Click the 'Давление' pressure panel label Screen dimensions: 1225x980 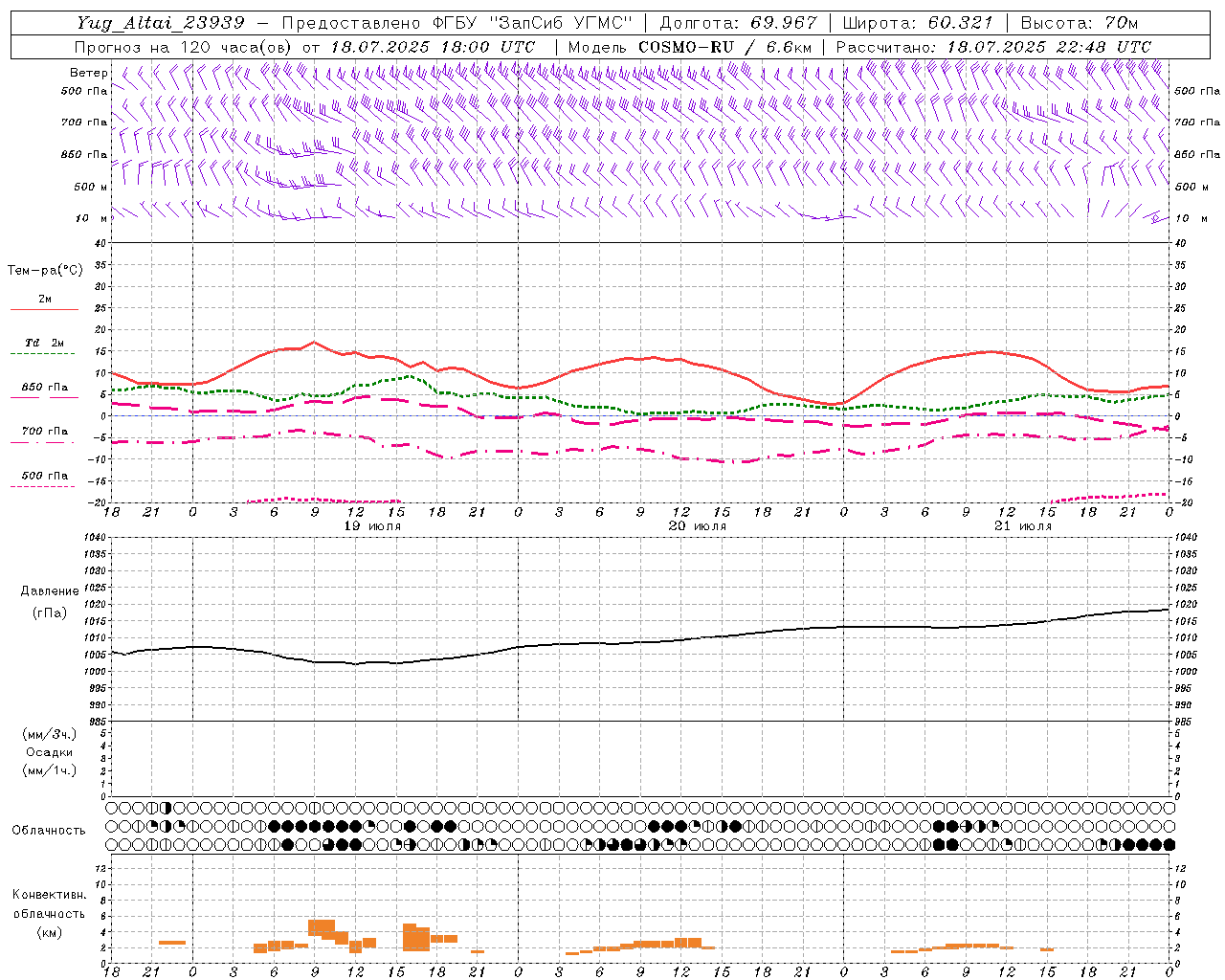50,591
